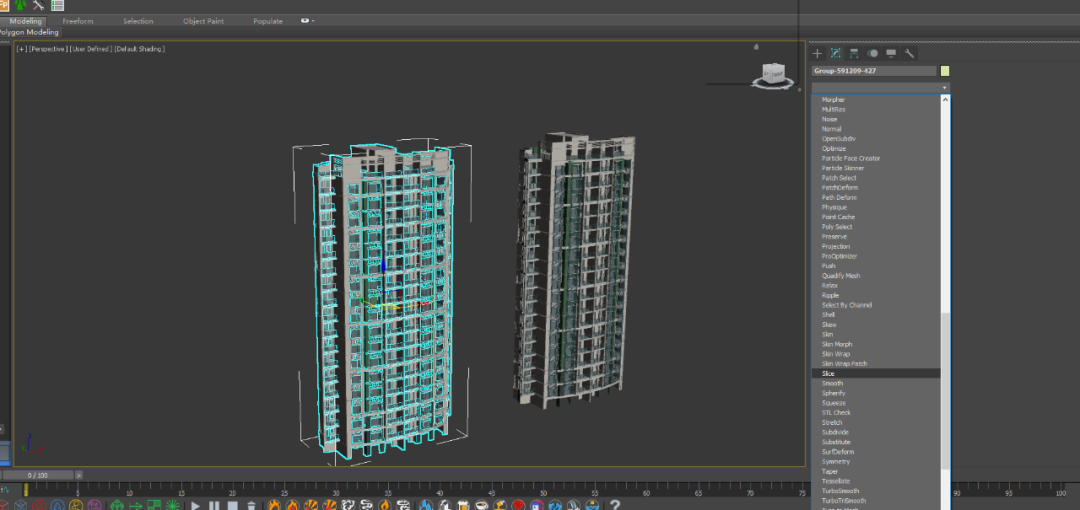The width and height of the screenshot is (1080, 510).
Task: Open the Modify command panel tab
Action: 835,53
